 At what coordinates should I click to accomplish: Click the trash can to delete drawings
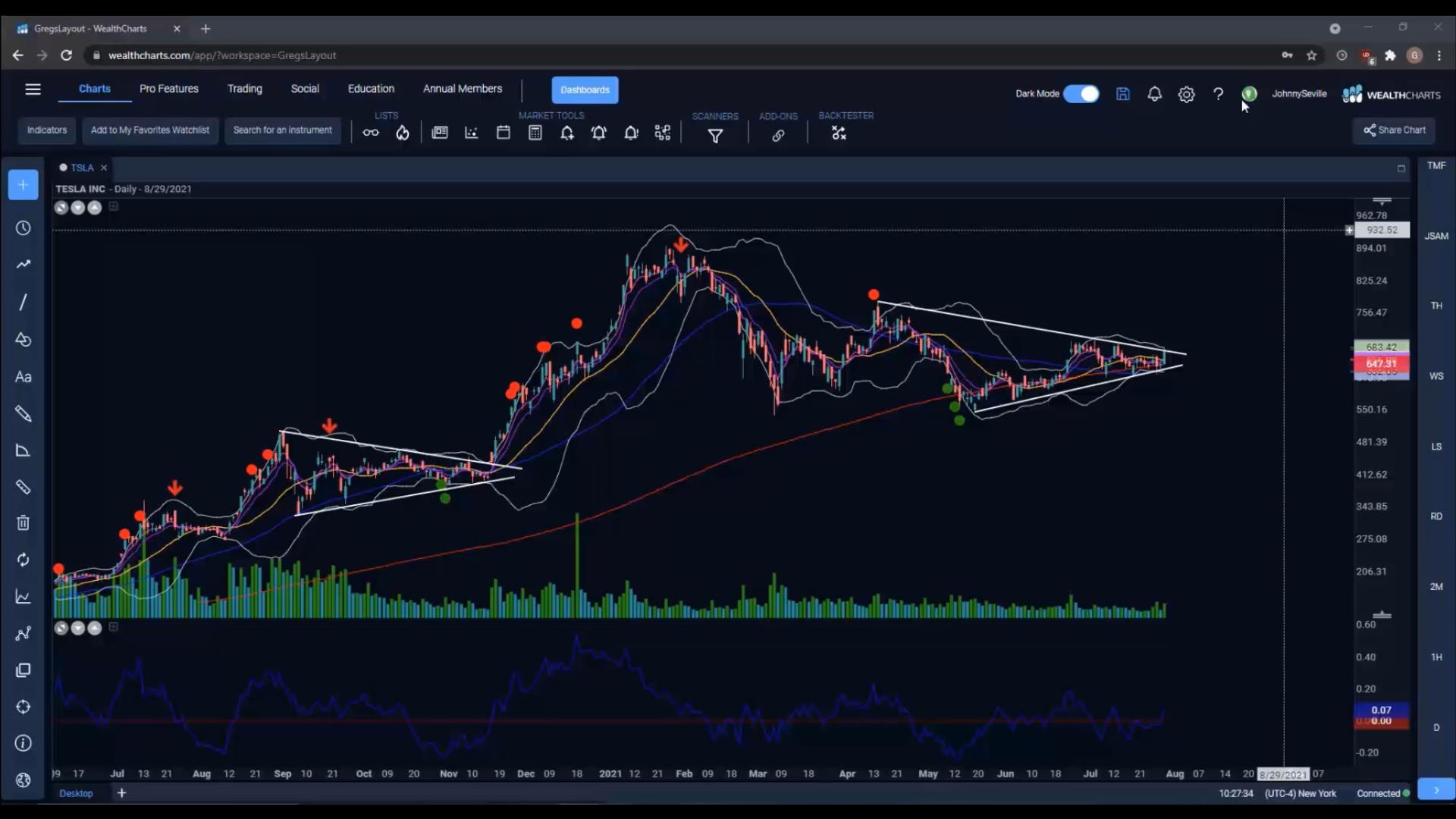(x=24, y=523)
